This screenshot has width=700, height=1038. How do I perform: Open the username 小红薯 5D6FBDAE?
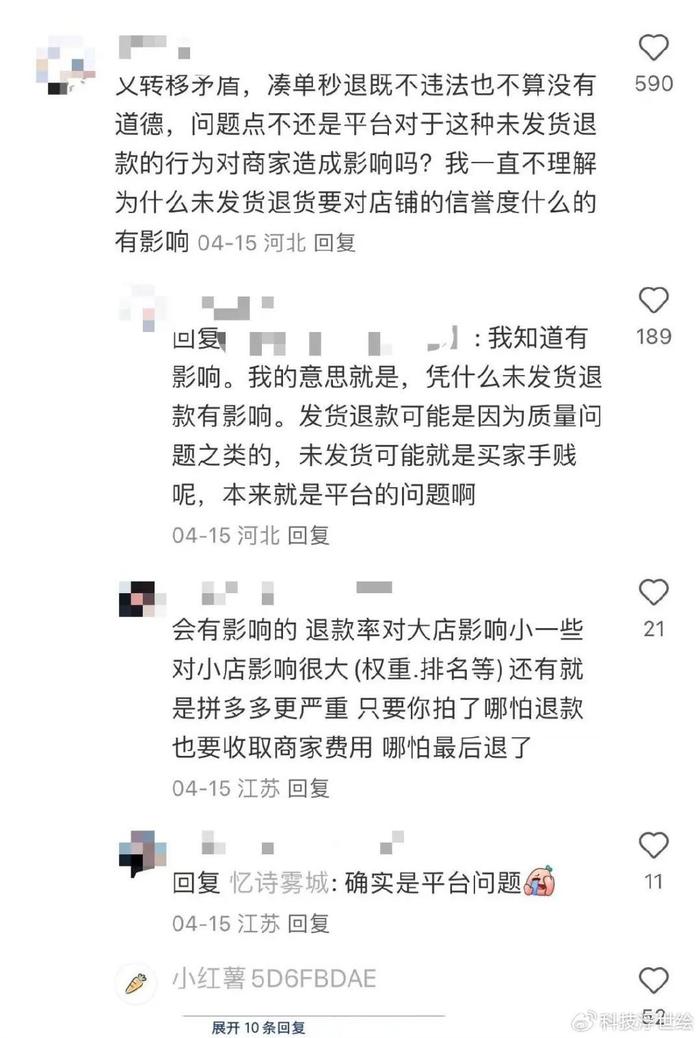pyautogui.click(x=274, y=978)
